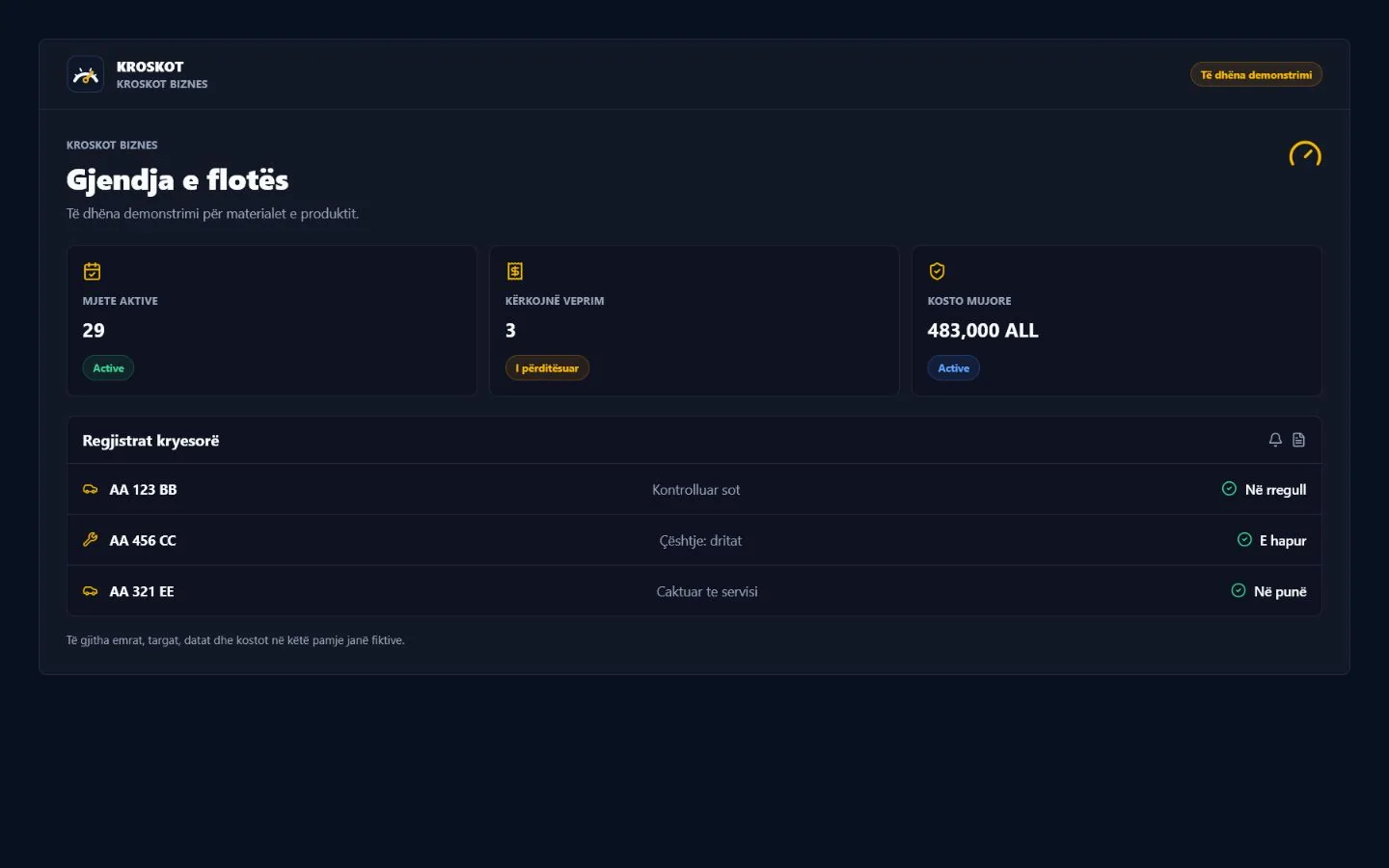Click the calendar icon above Mjete aktive
Image resolution: width=1389 pixels, height=868 pixels.
pos(92,271)
